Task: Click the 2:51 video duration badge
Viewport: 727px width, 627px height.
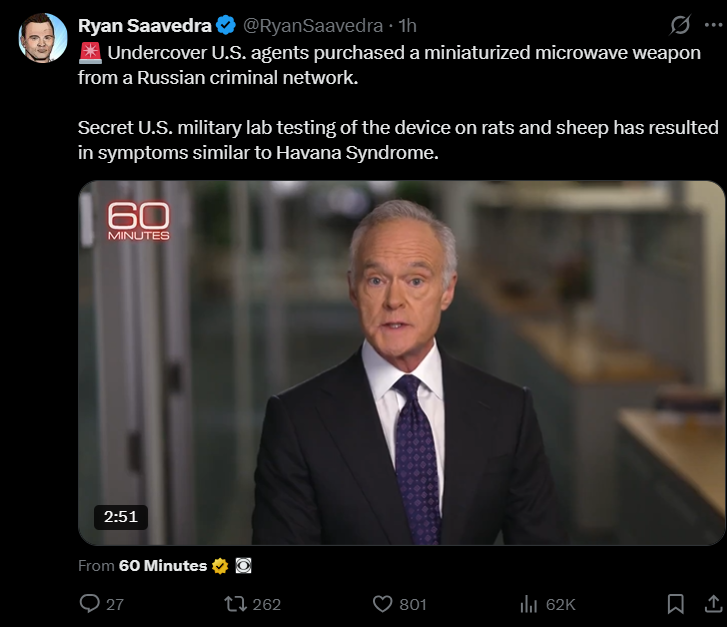Action: [121, 517]
